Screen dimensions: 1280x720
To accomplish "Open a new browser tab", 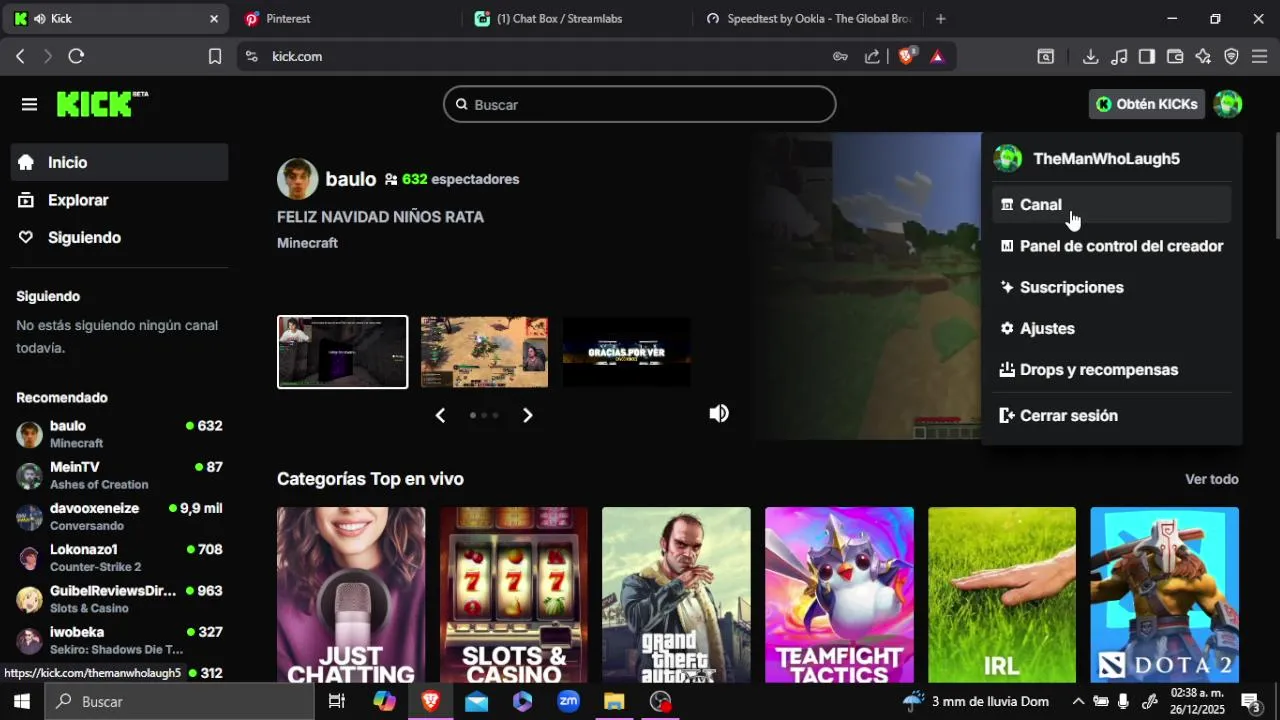I will coord(940,19).
